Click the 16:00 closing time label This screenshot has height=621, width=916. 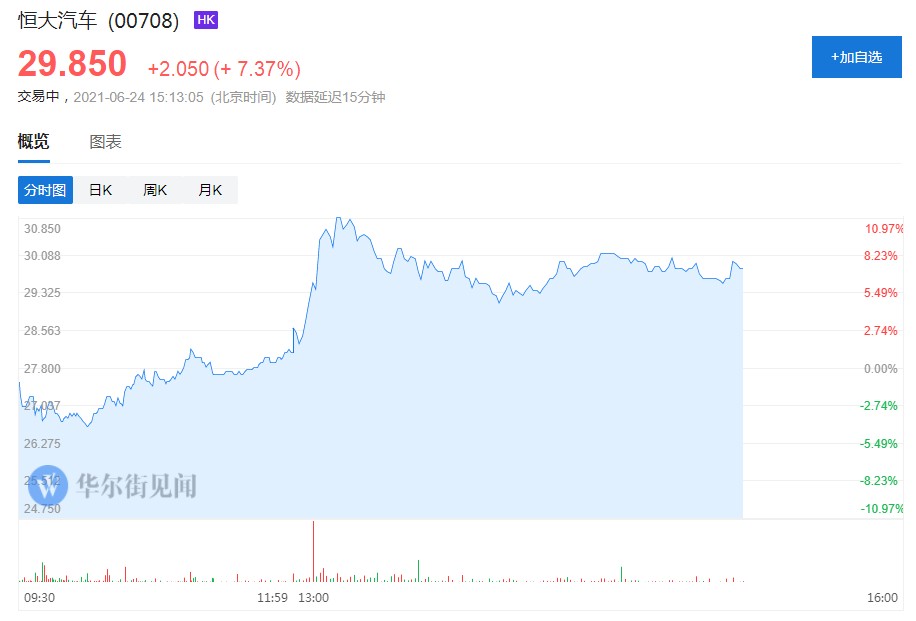point(882,598)
